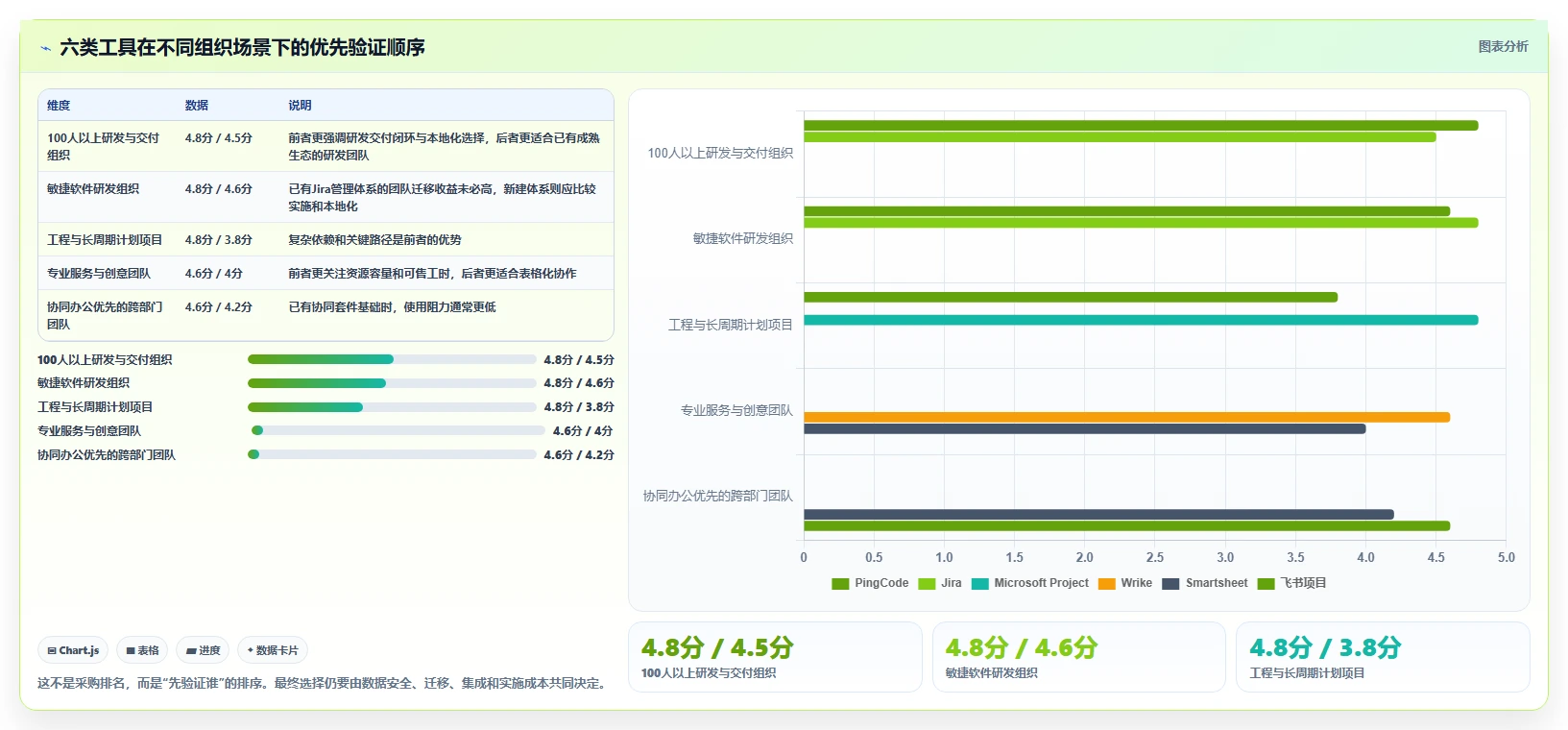The width and height of the screenshot is (1568, 730).
Task: Click the 维度 column header
Action: click(x=59, y=106)
